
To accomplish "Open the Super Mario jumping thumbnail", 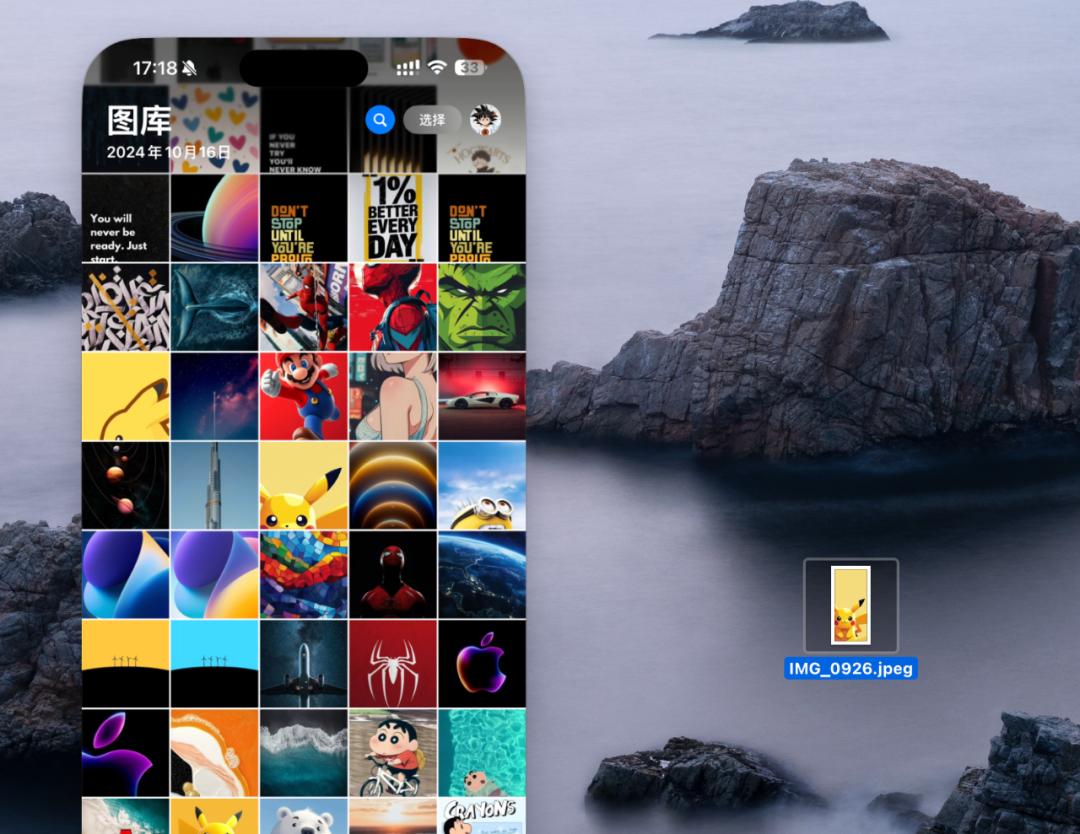I will [x=302, y=396].
